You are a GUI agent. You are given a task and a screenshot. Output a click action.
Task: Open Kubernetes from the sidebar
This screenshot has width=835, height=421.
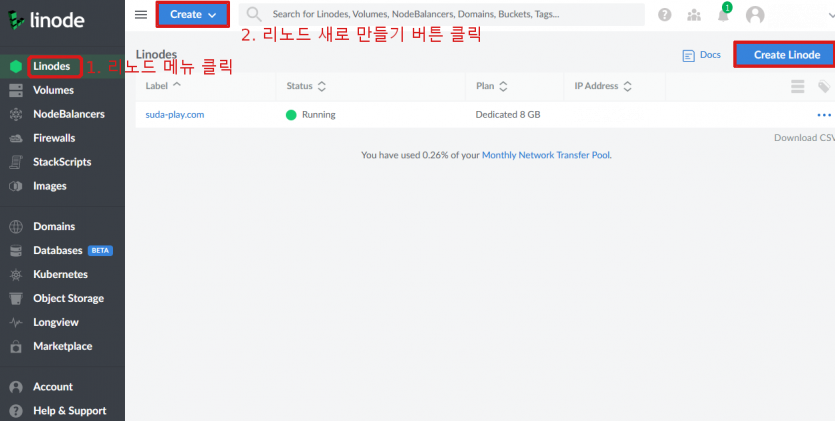(x=62, y=275)
